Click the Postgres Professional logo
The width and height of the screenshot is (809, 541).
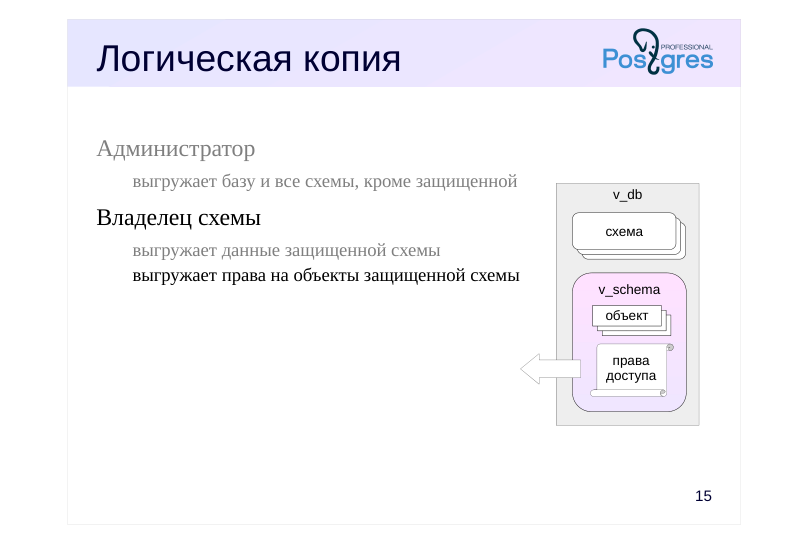[x=658, y=52]
